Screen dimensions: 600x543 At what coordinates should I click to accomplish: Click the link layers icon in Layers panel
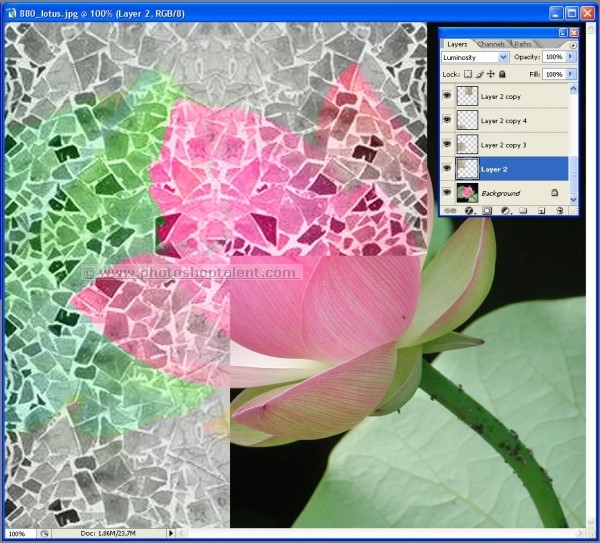pos(450,210)
